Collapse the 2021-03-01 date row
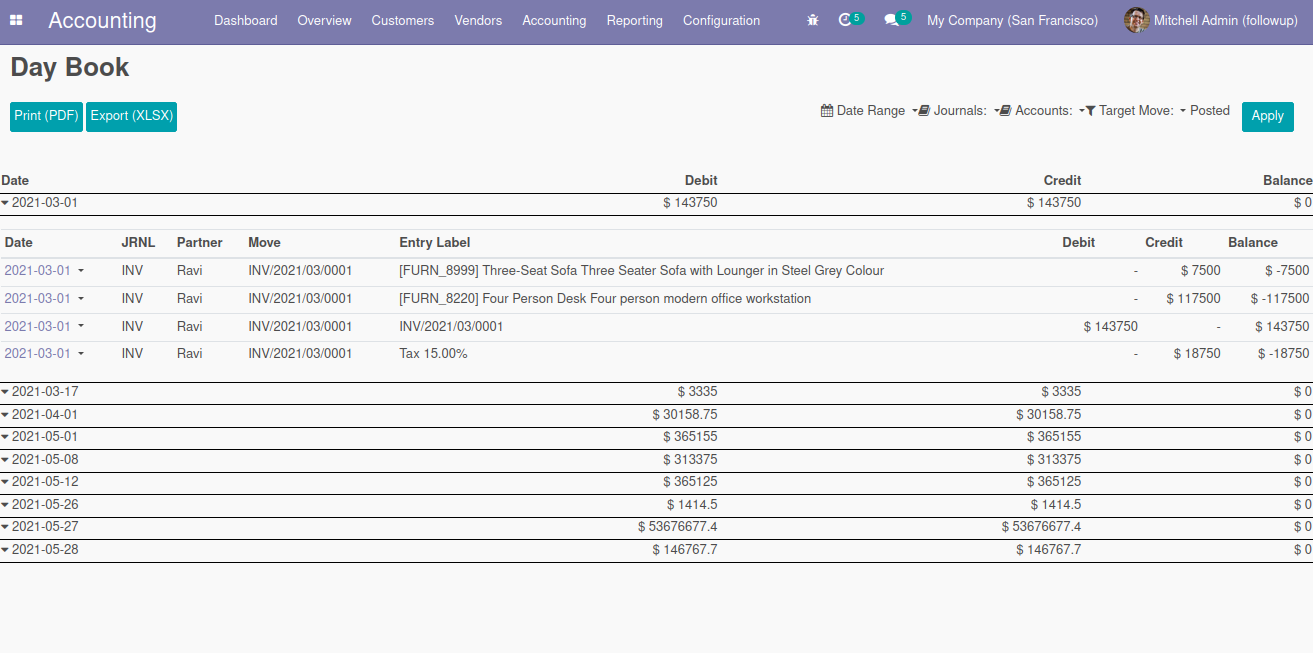The image size is (1313, 653). point(40,203)
